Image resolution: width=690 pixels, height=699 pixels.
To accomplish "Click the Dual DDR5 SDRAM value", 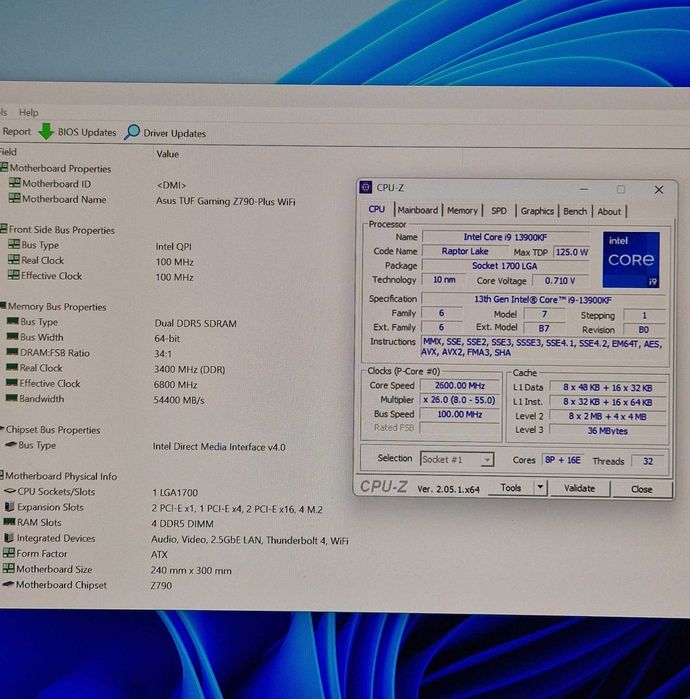I will pyautogui.click(x=195, y=323).
